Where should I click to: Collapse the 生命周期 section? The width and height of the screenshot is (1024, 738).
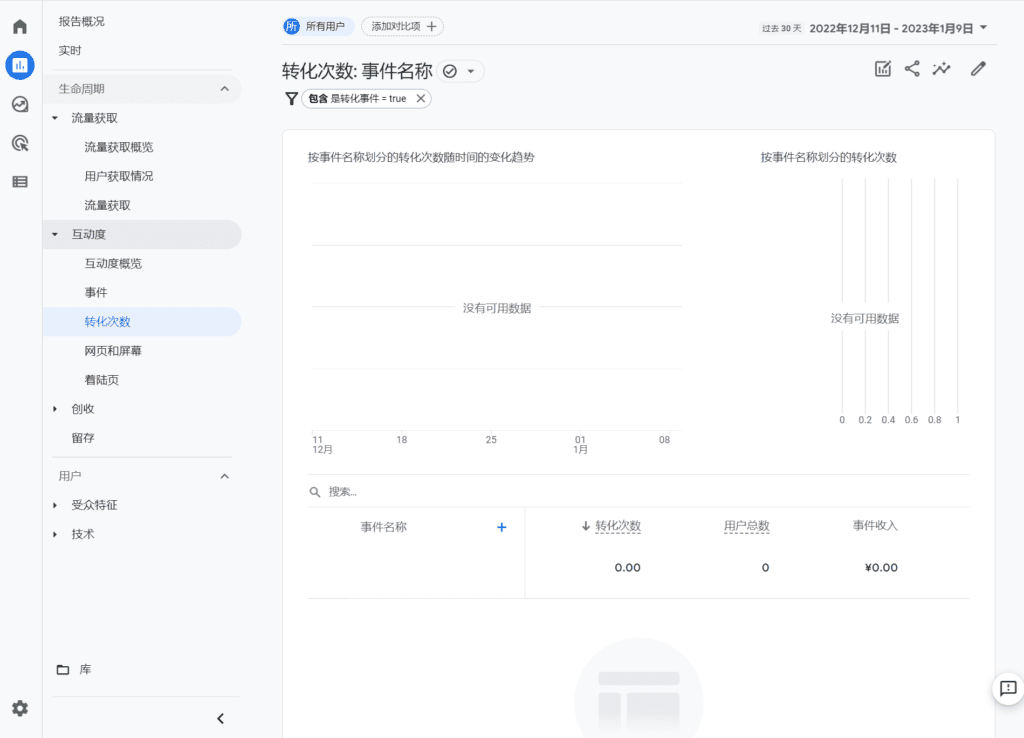[x=225, y=89]
